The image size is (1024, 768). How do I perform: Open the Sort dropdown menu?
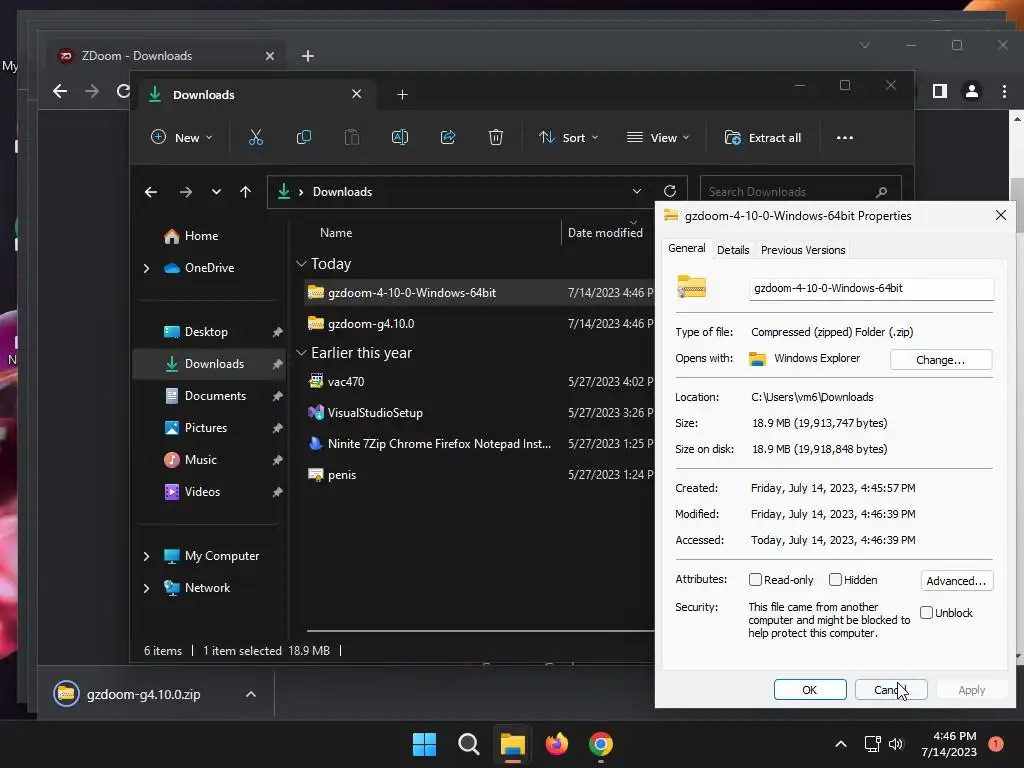click(568, 137)
